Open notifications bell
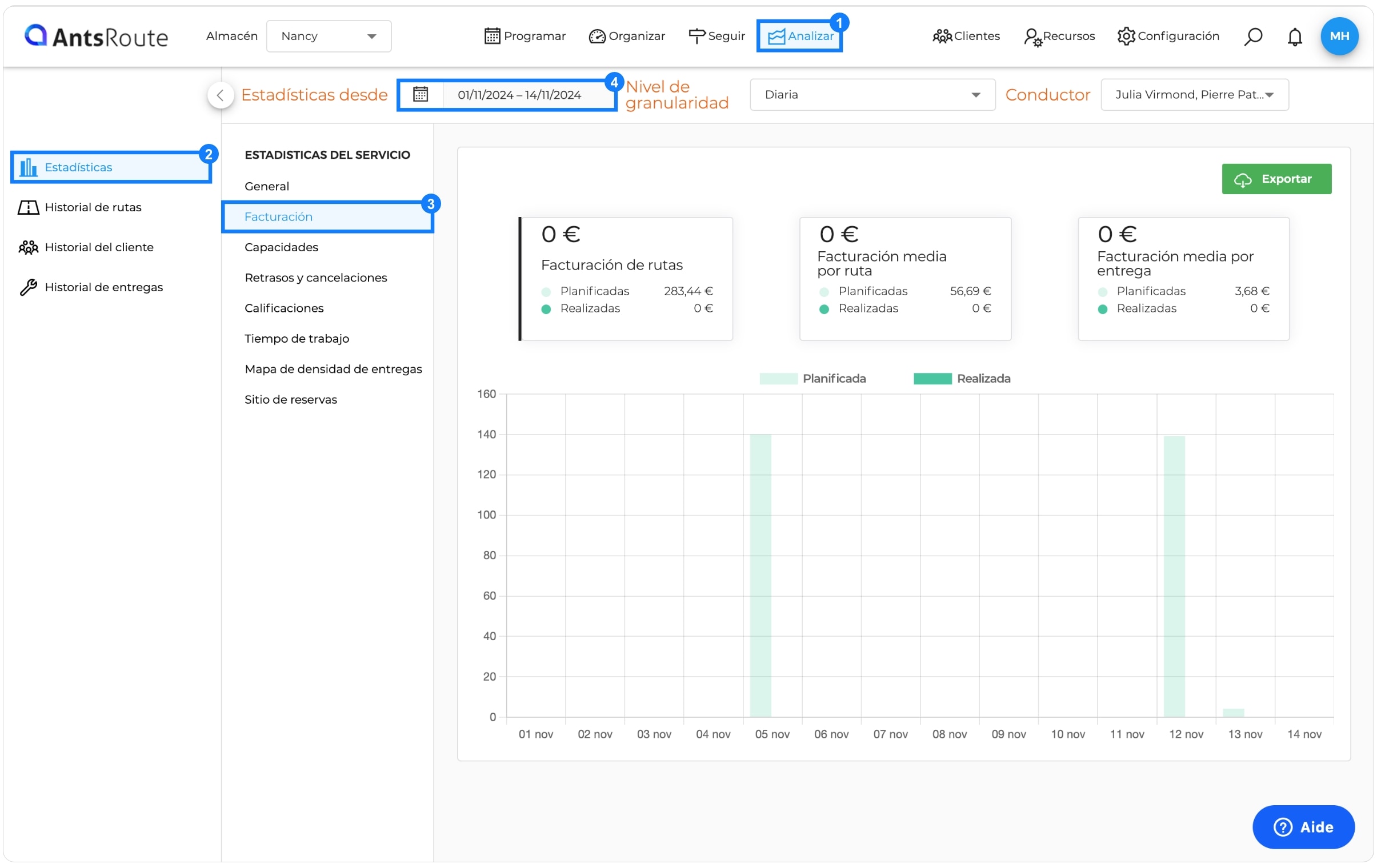Viewport: 1377px width, 868px height. click(x=1294, y=37)
